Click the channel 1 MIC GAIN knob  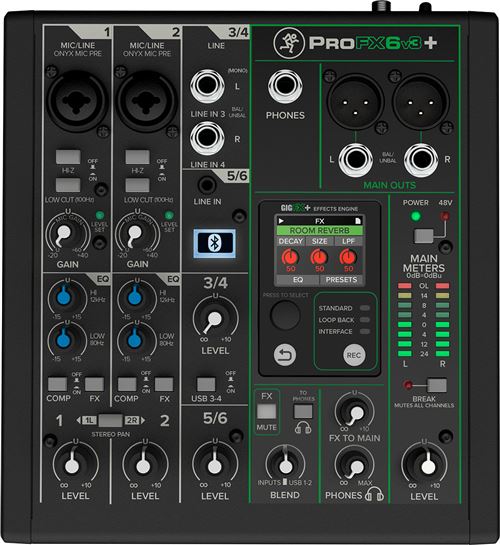point(65,232)
